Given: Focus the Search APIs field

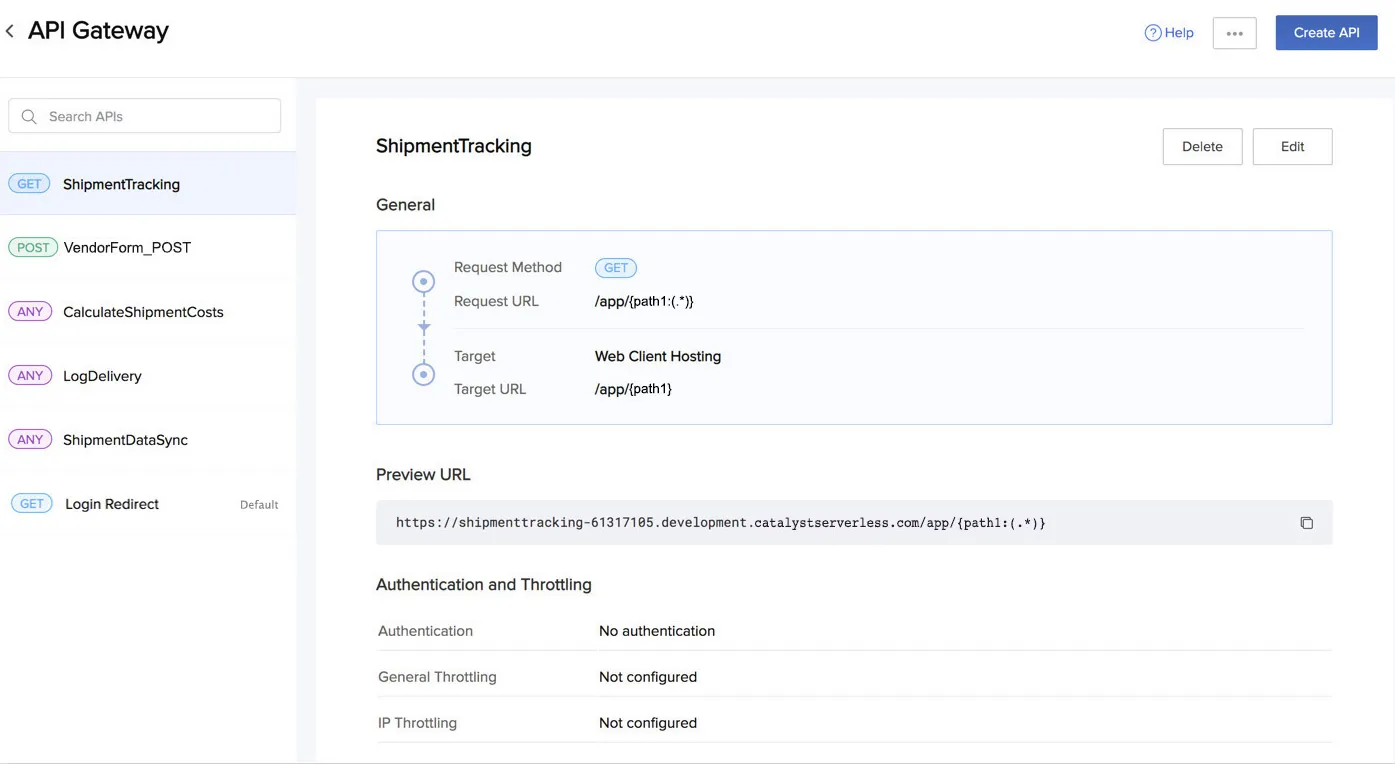Looking at the screenshot, I should click(145, 116).
